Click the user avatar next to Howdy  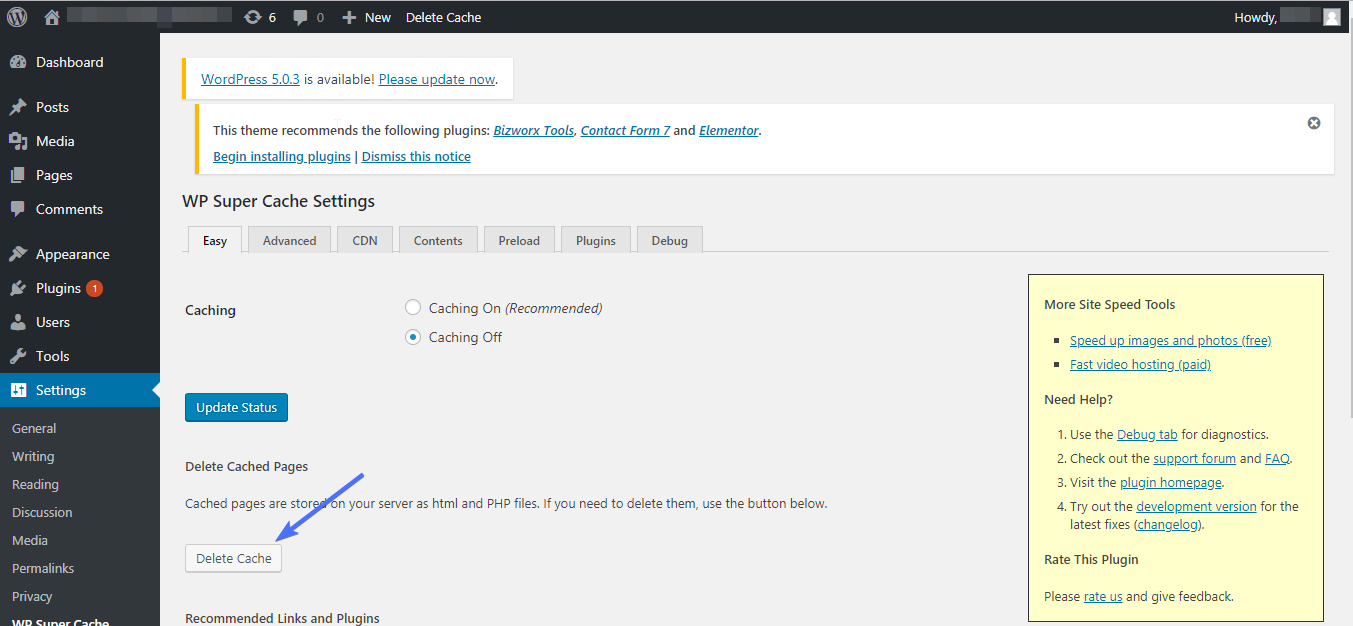[x=1331, y=17]
